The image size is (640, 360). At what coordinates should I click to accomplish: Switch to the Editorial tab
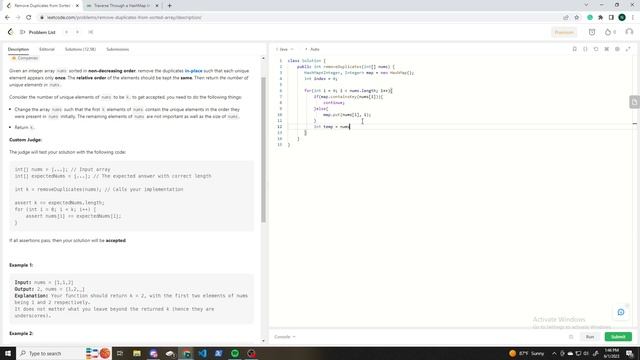pyautogui.click(x=47, y=49)
